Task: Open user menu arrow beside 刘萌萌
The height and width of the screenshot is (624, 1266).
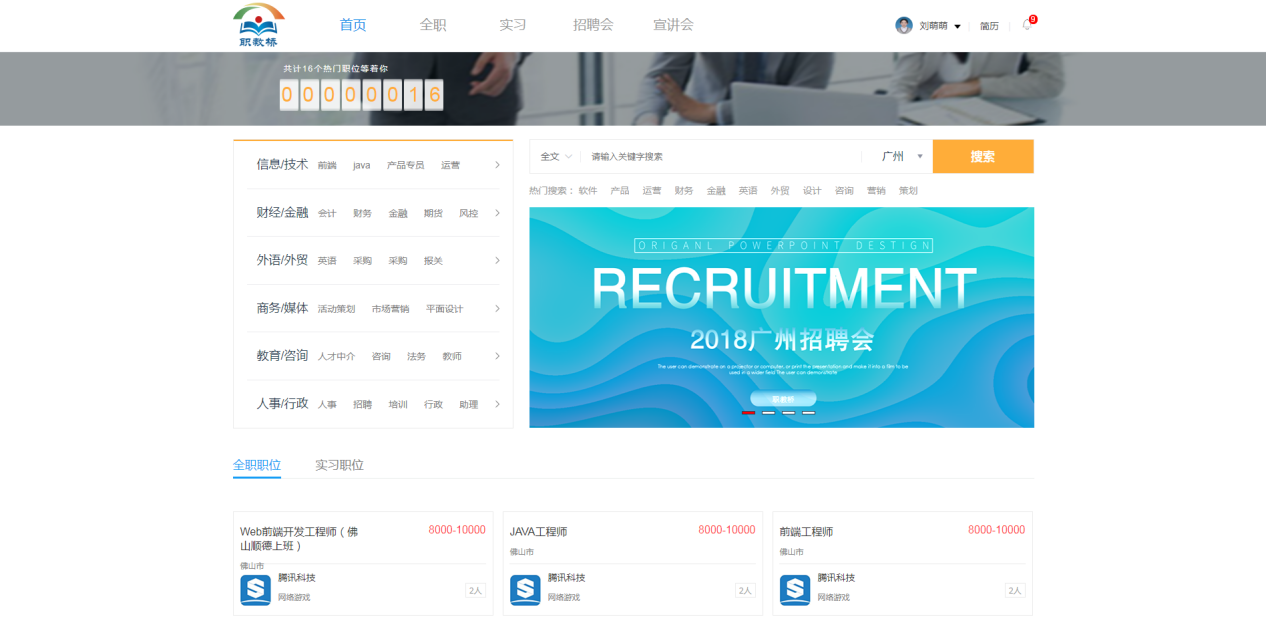Action: click(x=957, y=27)
